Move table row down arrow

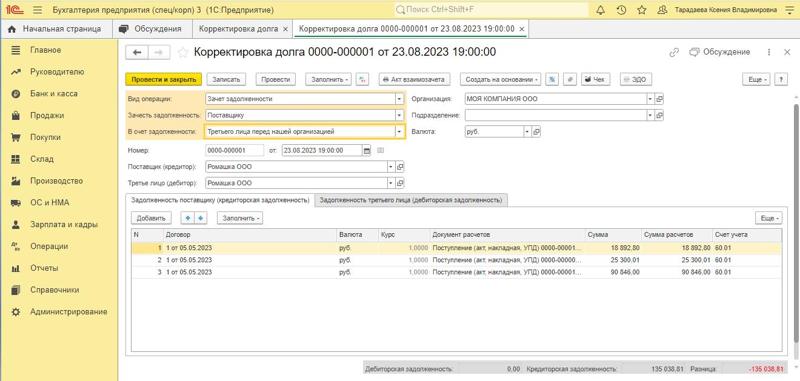(201, 218)
